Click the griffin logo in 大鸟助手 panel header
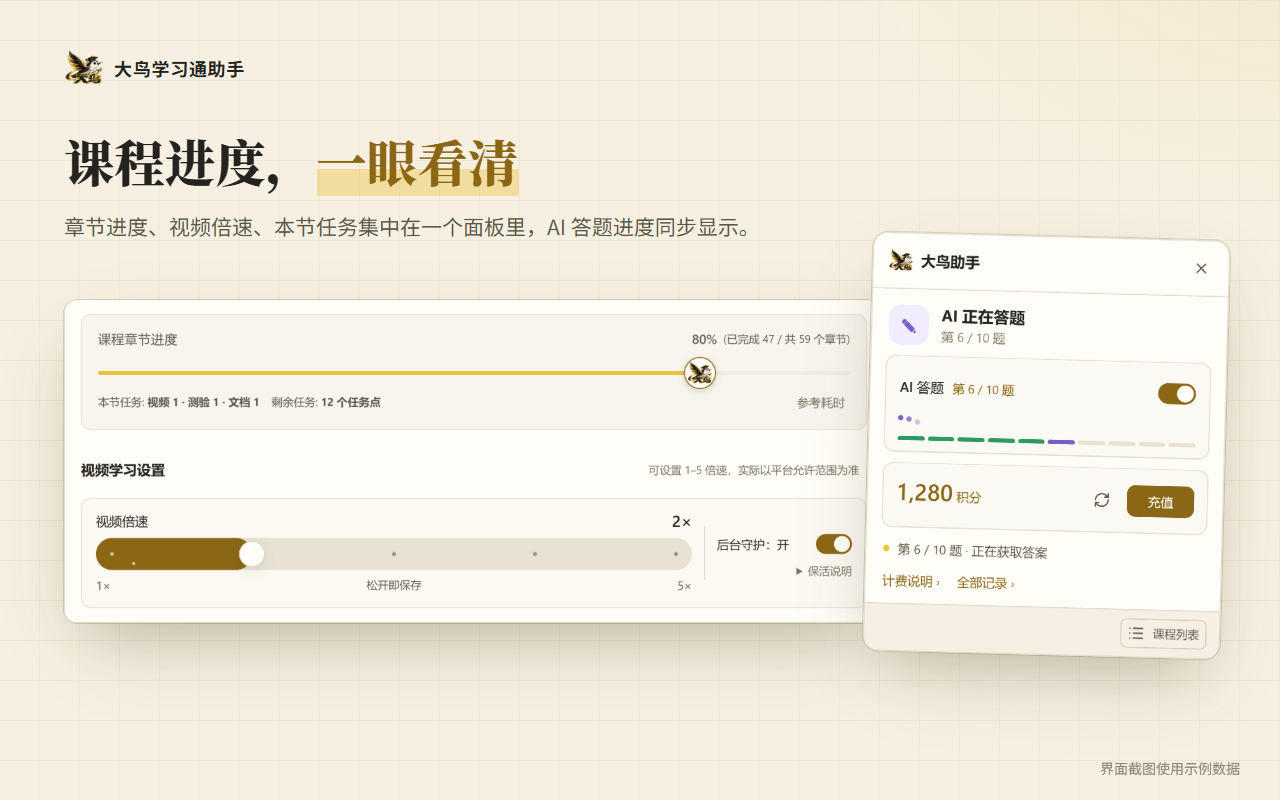Image resolution: width=1280 pixels, height=800 pixels. tap(901, 261)
